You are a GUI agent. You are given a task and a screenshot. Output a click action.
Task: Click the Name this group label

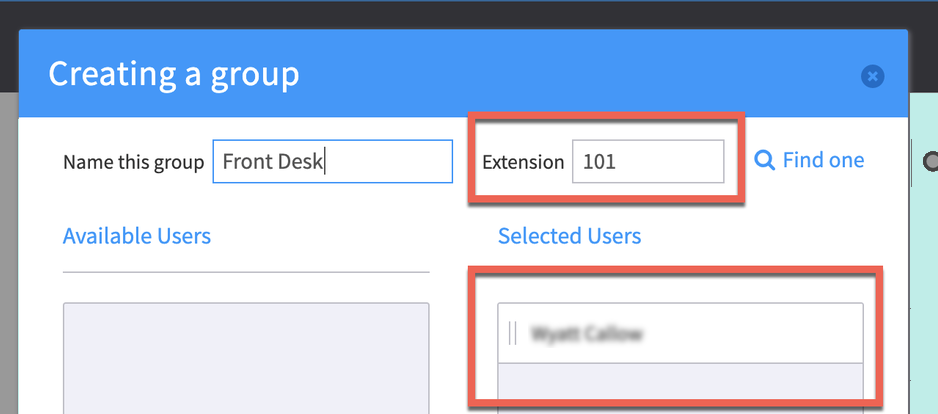pos(133,162)
